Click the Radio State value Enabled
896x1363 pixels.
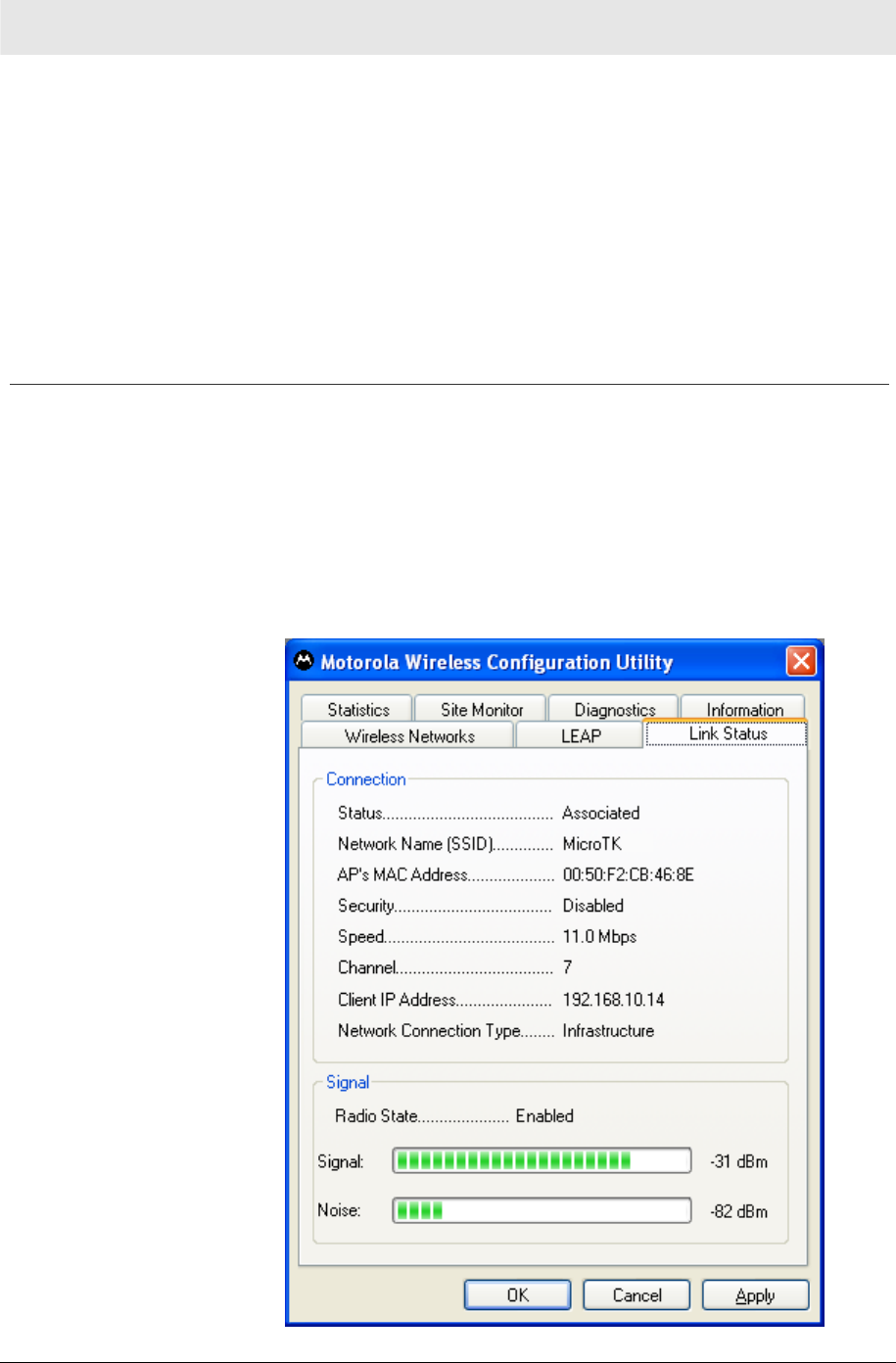[x=544, y=1115]
